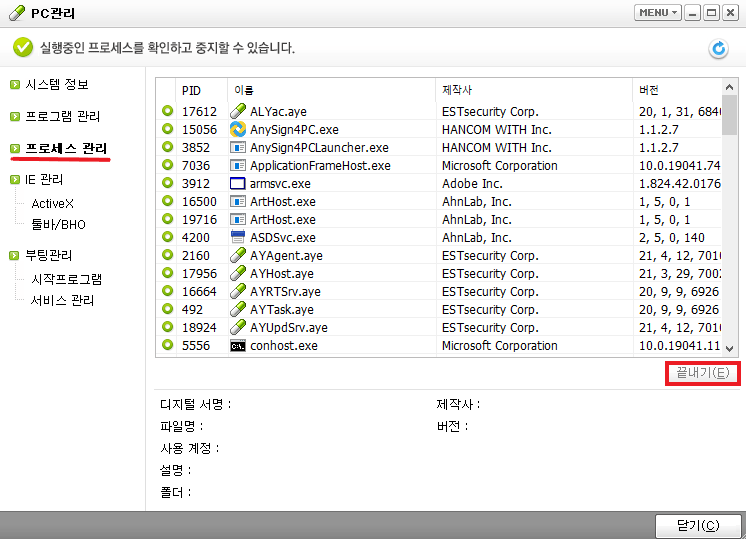Click the AYAgent.aye pill icon
Image resolution: width=746 pixels, height=539 pixels.
point(237,255)
